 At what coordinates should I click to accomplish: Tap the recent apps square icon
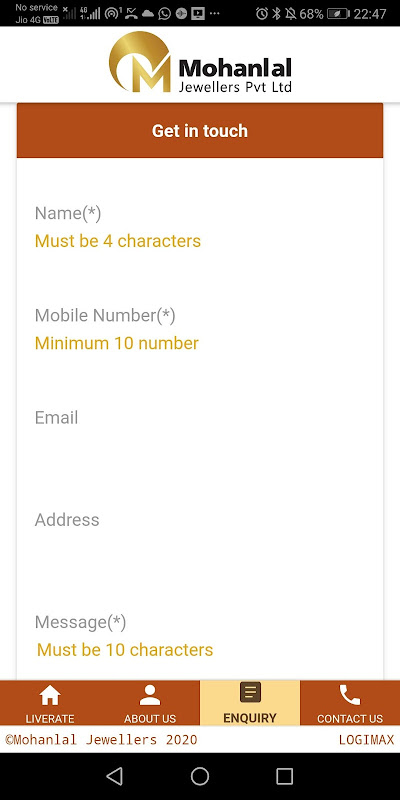point(284,776)
